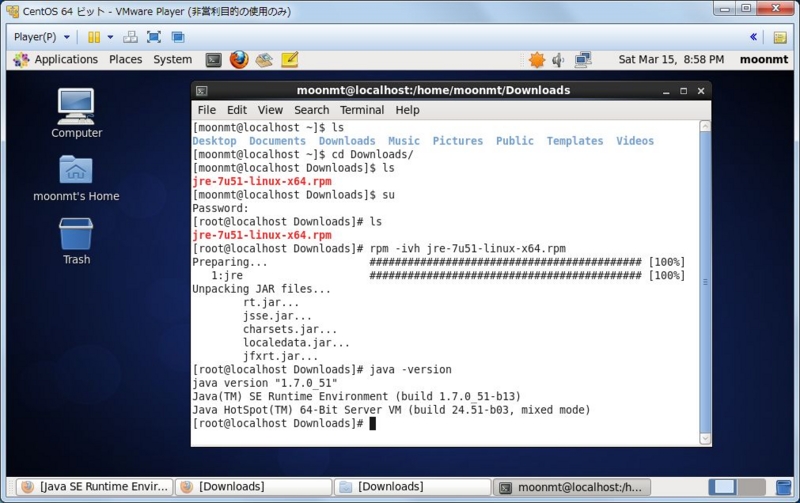Image resolution: width=800 pixels, height=503 pixels.
Task: Open the terminal Help menu
Action: tap(407, 110)
